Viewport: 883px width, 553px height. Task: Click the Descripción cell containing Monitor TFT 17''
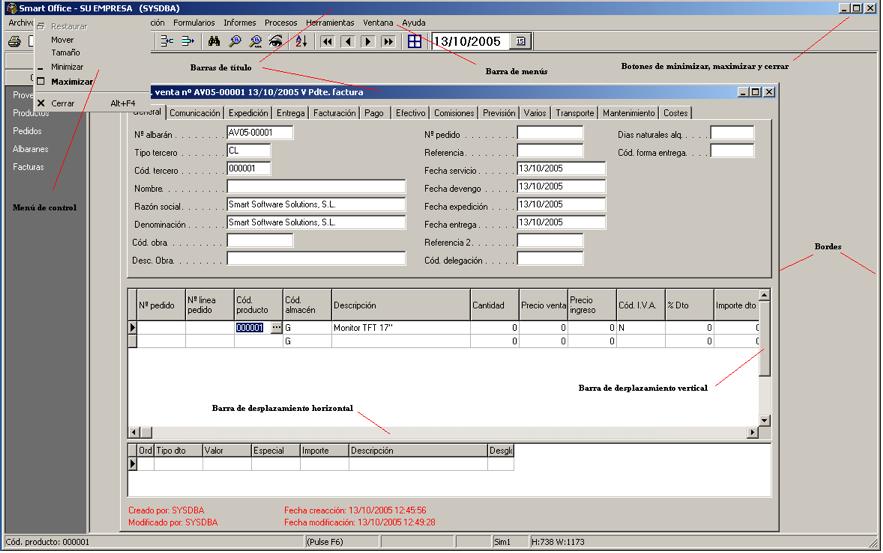[400, 328]
